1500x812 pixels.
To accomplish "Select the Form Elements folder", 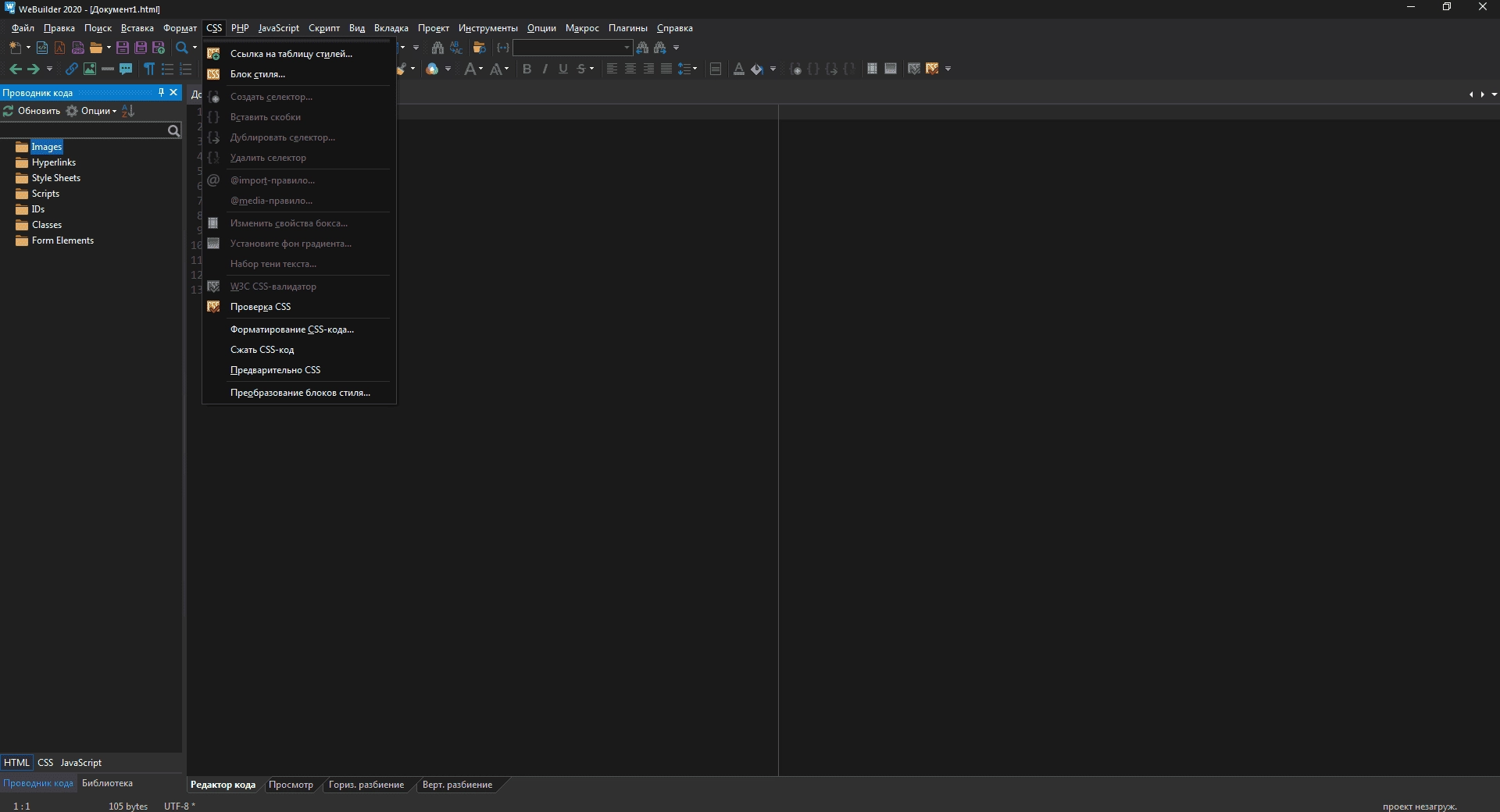I will pos(62,240).
